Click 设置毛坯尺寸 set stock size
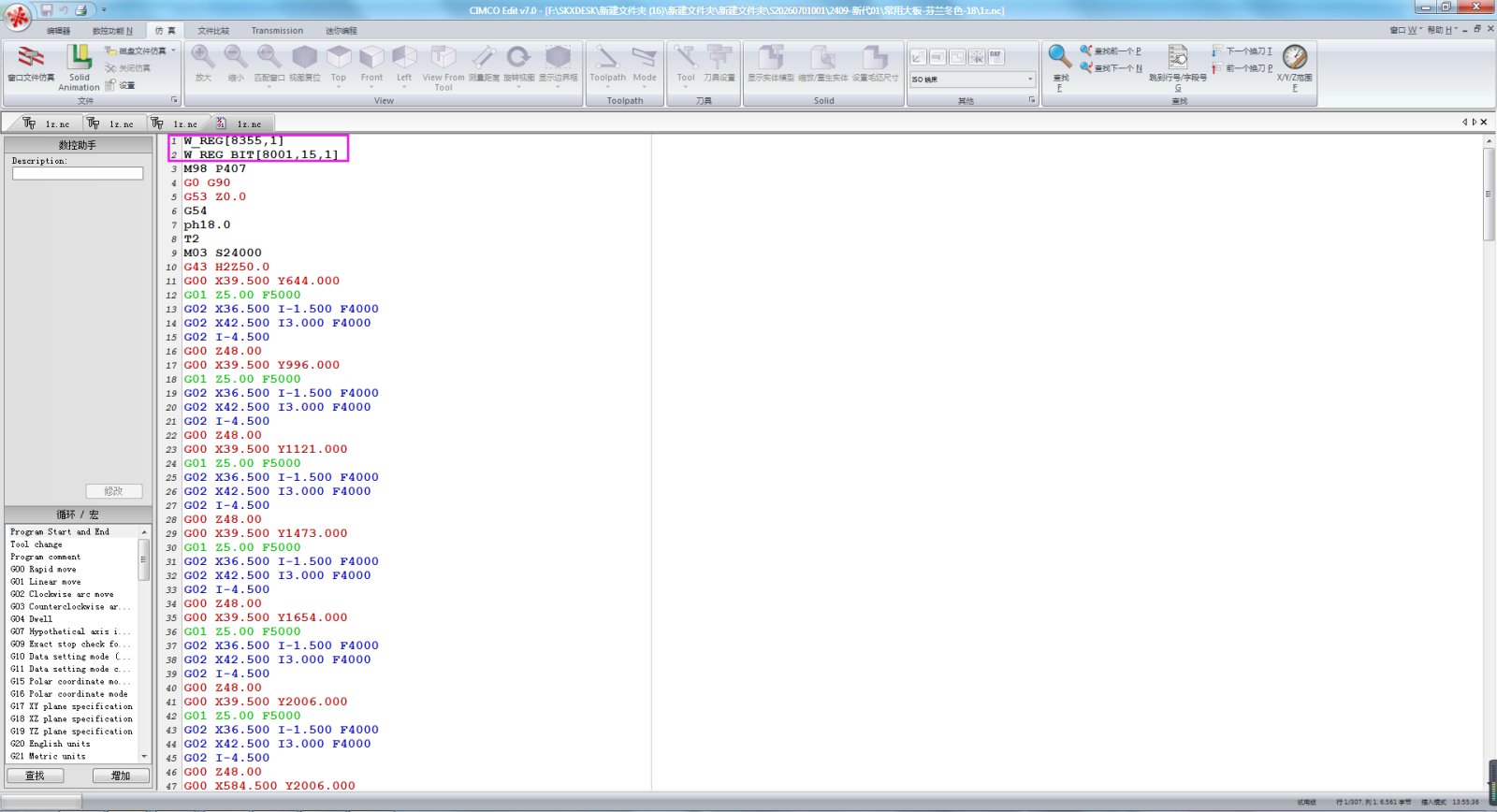The width and height of the screenshot is (1497, 812). pos(876,64)
